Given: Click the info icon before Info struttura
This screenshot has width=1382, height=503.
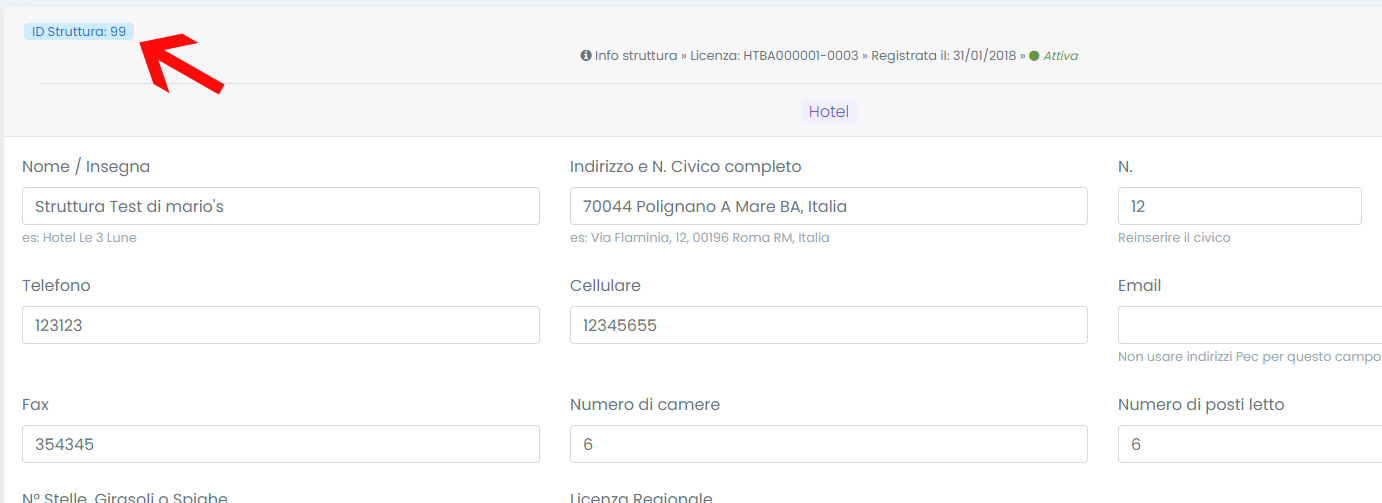Looking at the screenshot, I should pos(586,56).
